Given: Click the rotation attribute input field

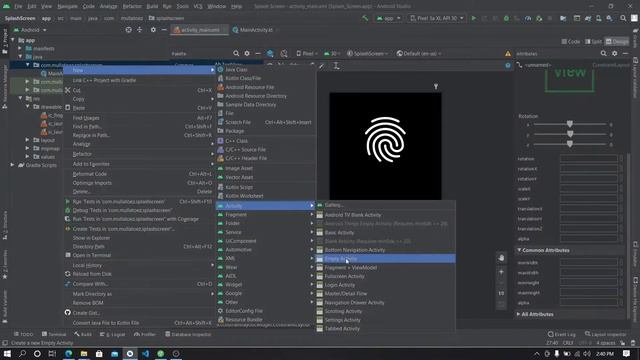Looking at the screenshot, I should (x=589, y=159).
